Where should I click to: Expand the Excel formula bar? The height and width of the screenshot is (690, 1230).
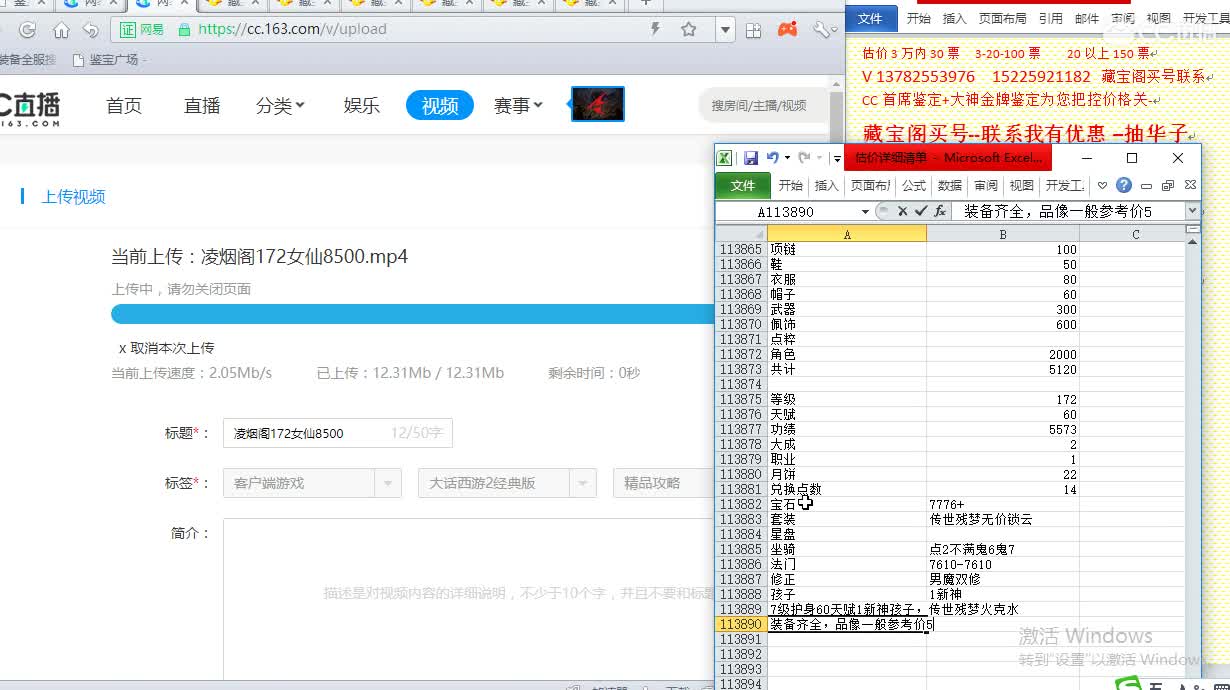1192,211
